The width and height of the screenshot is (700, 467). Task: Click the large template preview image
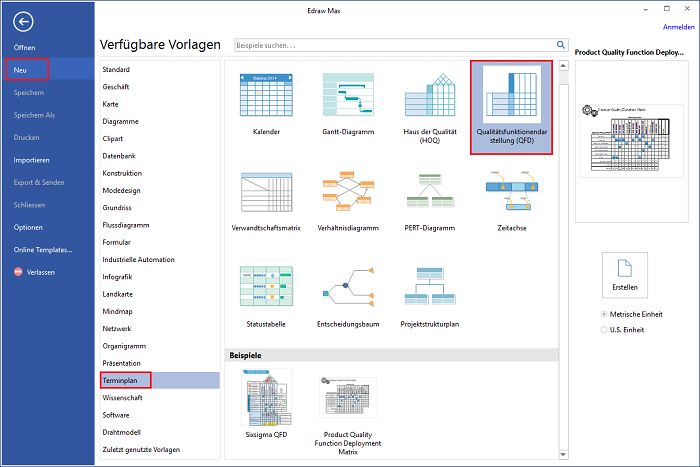pos(631,141)
